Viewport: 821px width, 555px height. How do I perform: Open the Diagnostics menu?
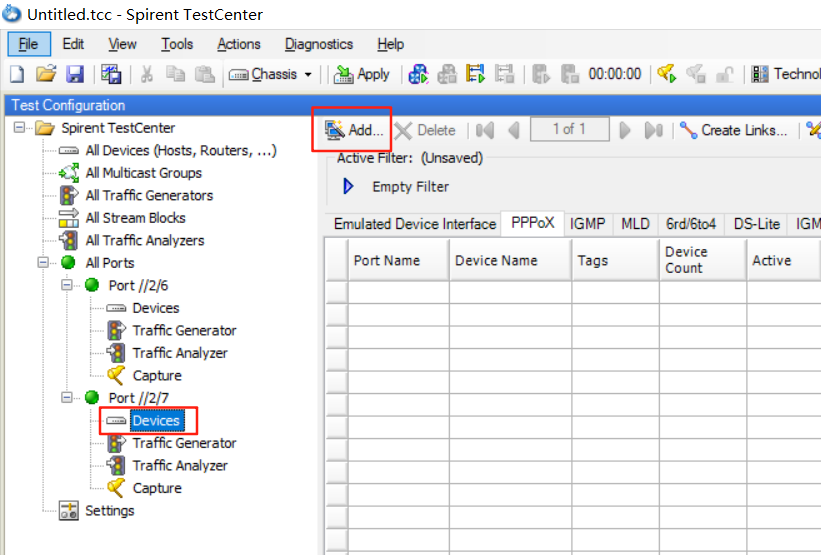point(319,44)
